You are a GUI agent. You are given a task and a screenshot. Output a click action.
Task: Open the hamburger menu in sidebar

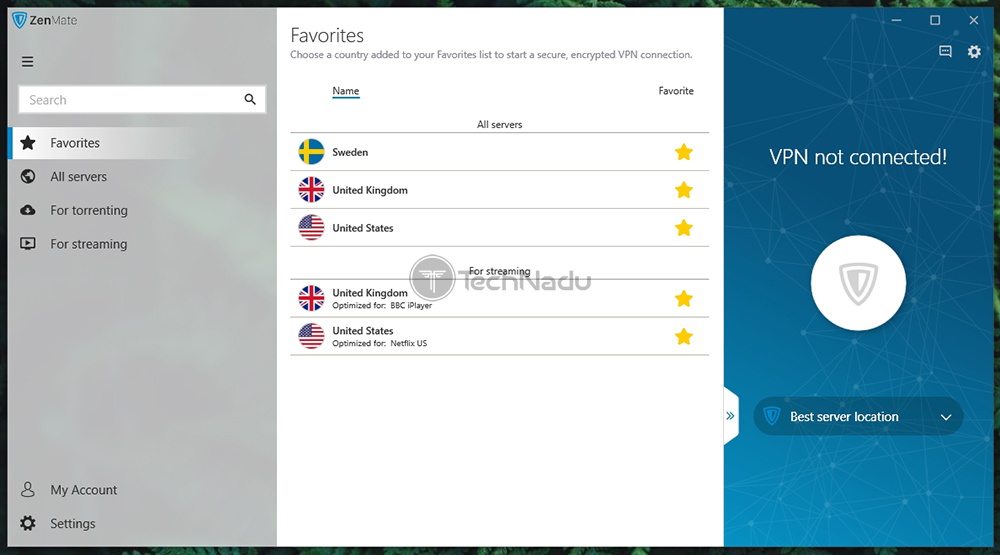(x=27, y=62)
